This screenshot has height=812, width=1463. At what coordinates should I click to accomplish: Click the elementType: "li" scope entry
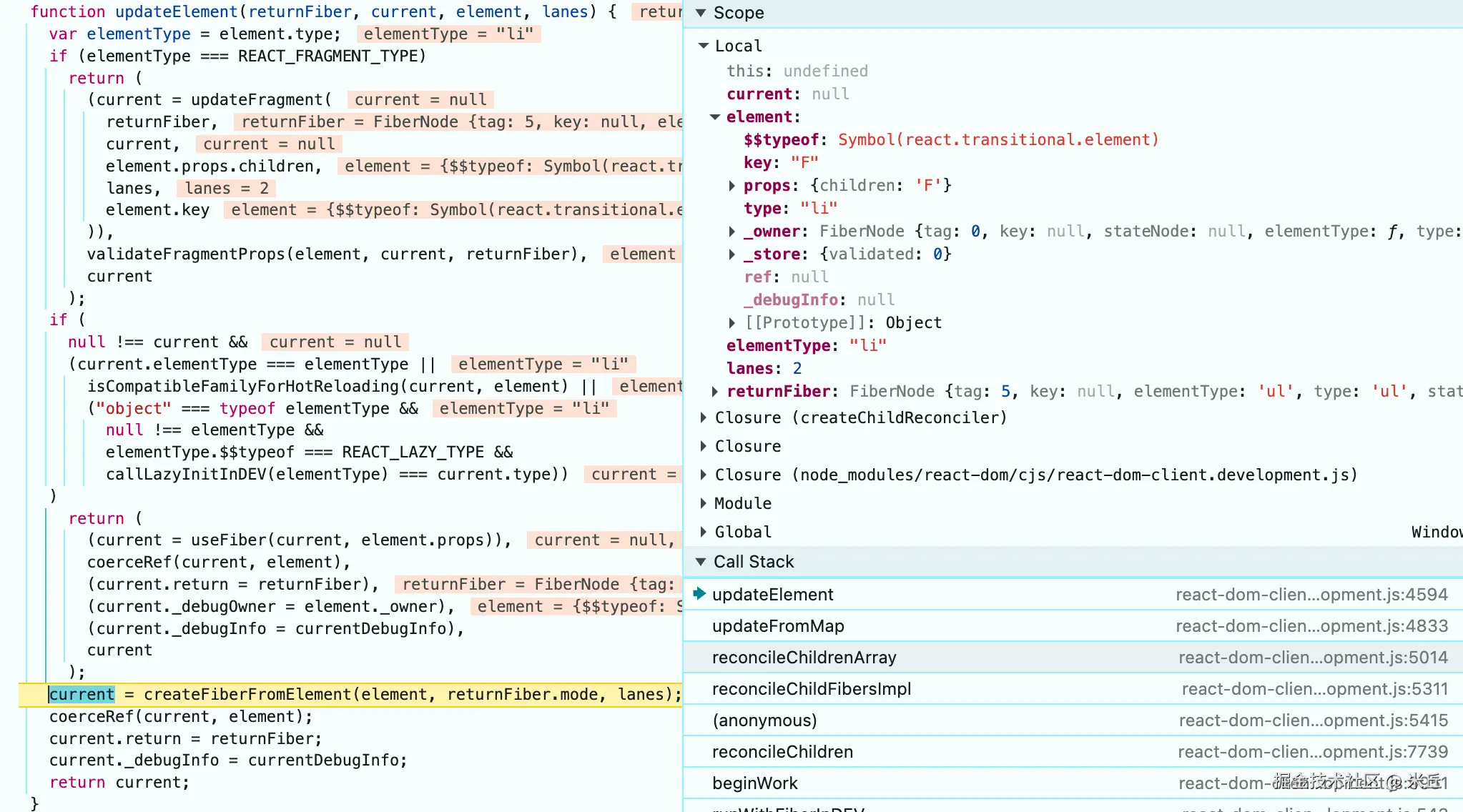pos(807,346)
